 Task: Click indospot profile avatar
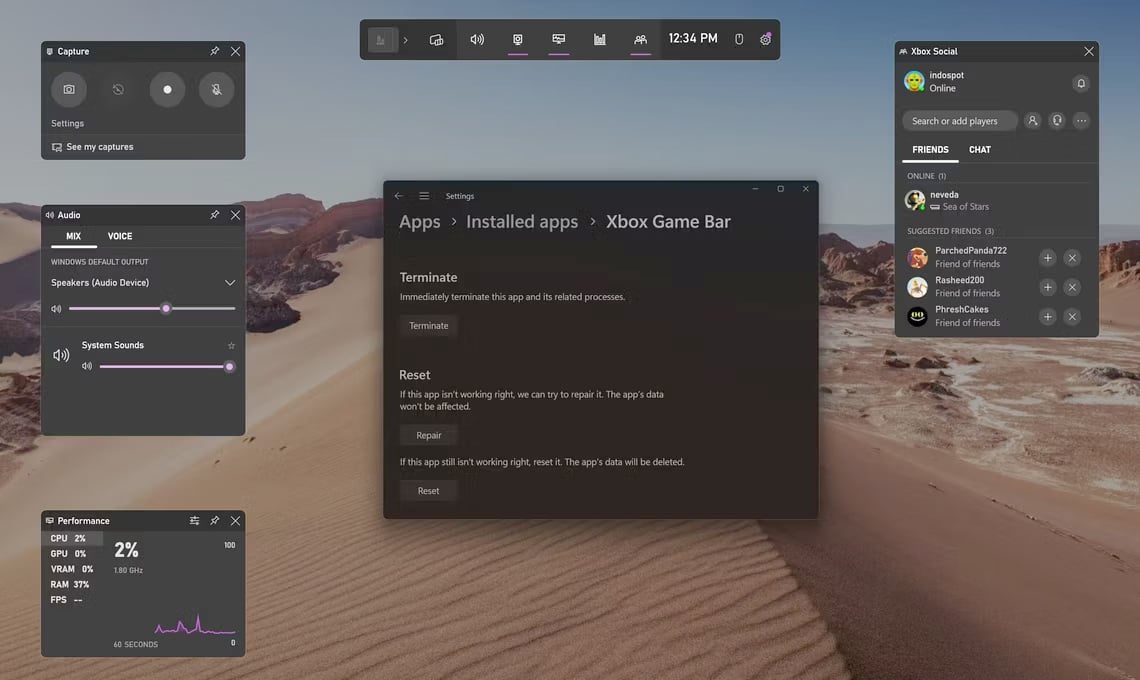(915, 81)
